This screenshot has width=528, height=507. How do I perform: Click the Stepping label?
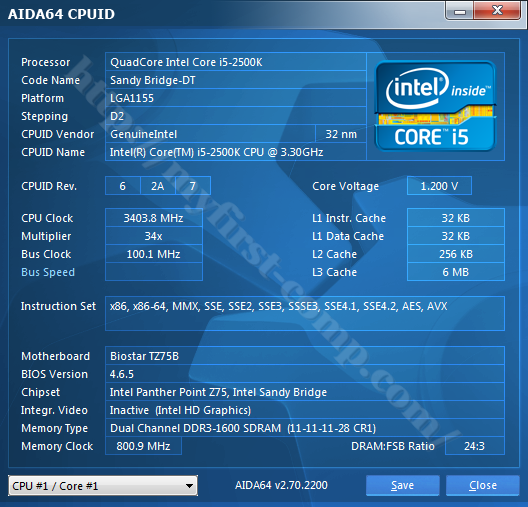point(44,116)
